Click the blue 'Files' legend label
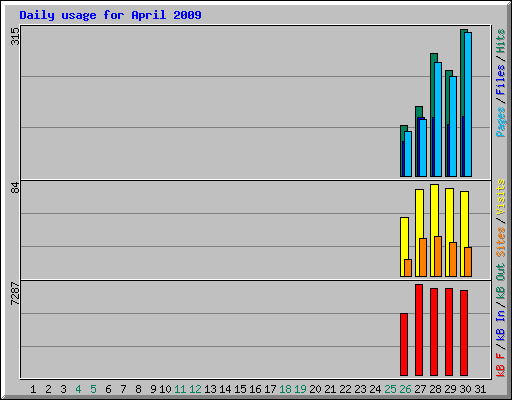Screen dimensions: 512x400 501,80
